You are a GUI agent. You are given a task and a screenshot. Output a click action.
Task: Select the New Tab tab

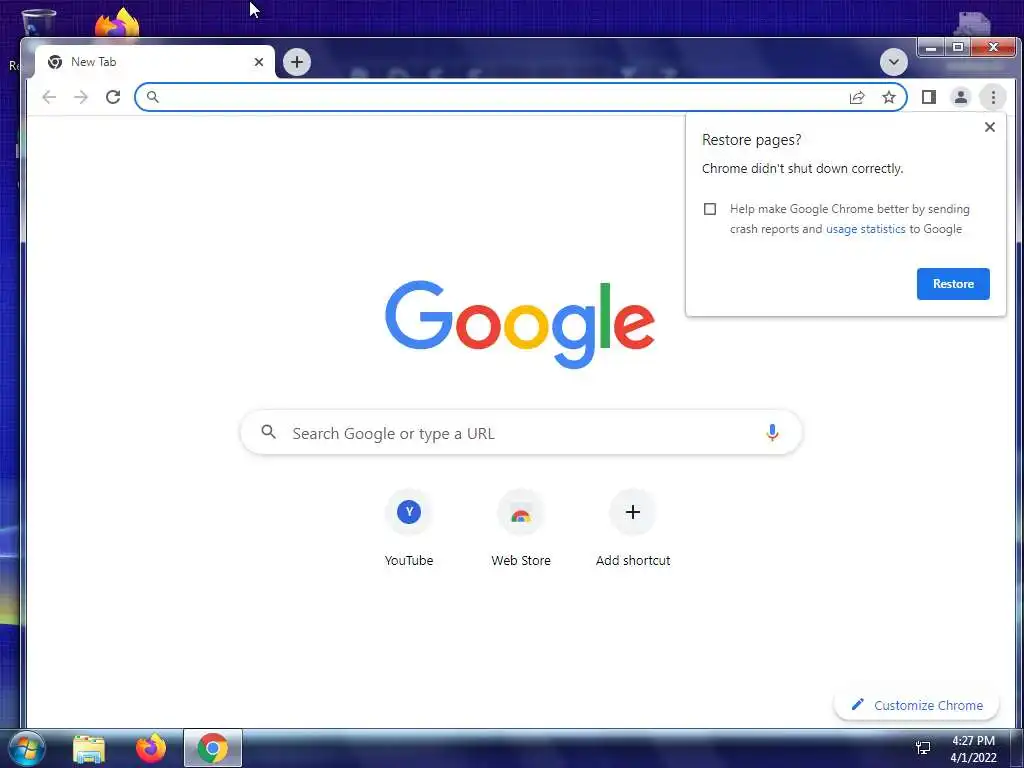(155, 62)
